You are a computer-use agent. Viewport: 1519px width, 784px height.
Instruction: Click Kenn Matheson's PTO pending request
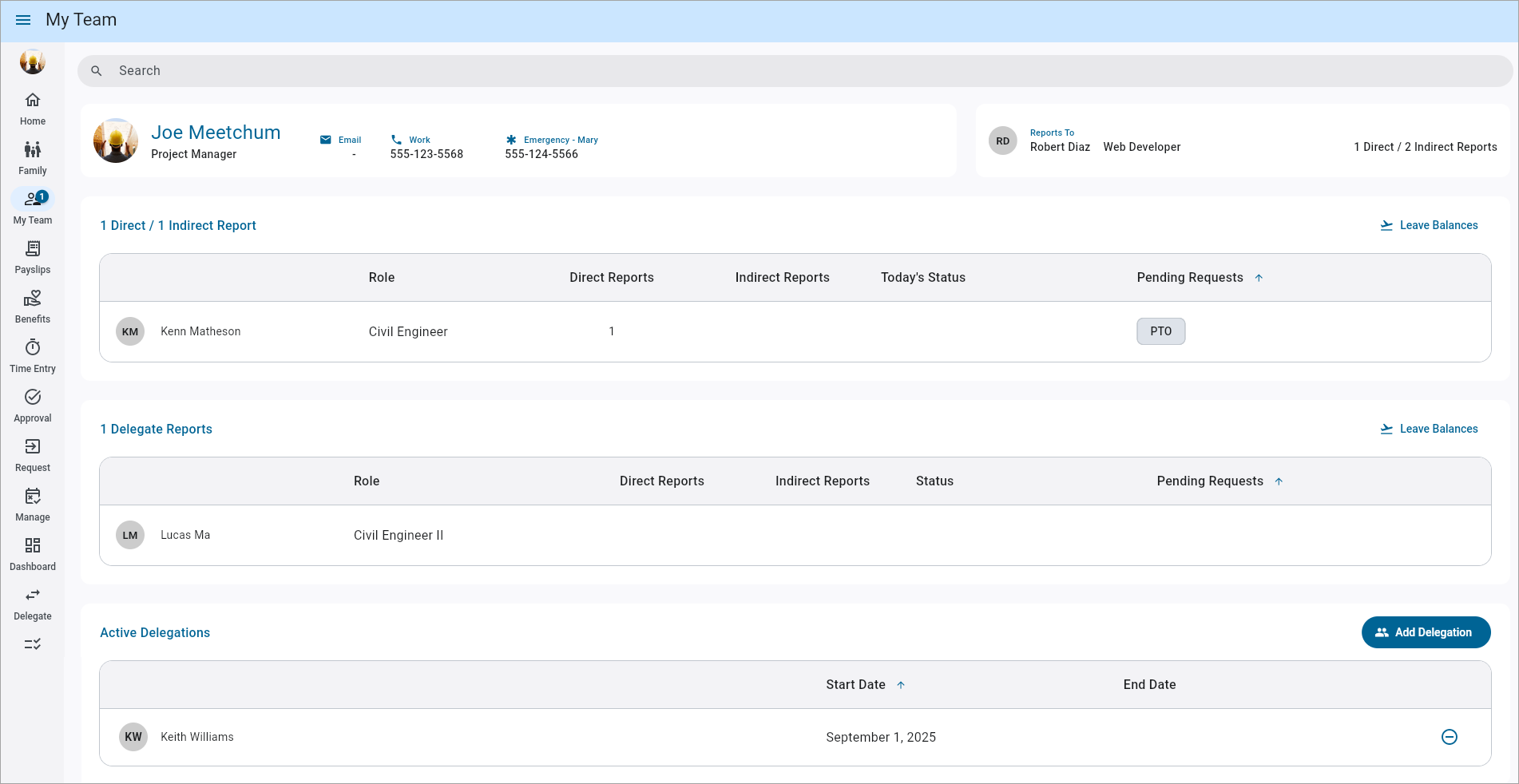coord(1160,331)
